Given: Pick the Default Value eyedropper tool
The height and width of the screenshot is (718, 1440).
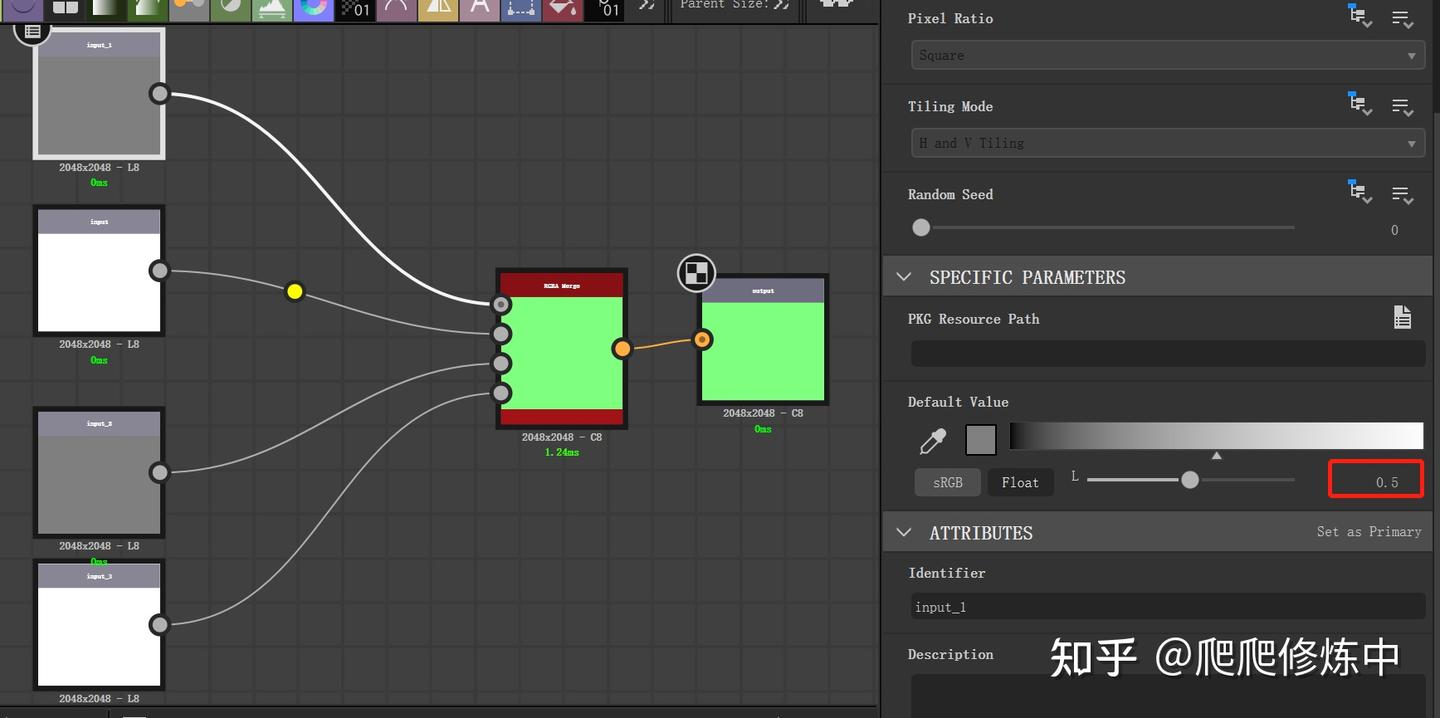Looking at the screenshot, I should (x=932, y=440).
